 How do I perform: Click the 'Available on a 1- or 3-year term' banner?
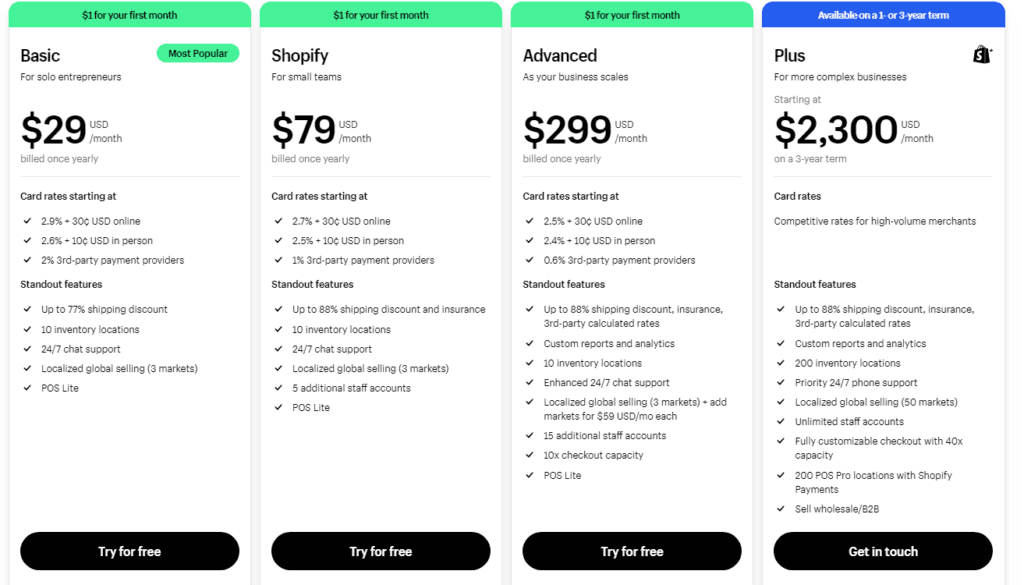(882, 15)
